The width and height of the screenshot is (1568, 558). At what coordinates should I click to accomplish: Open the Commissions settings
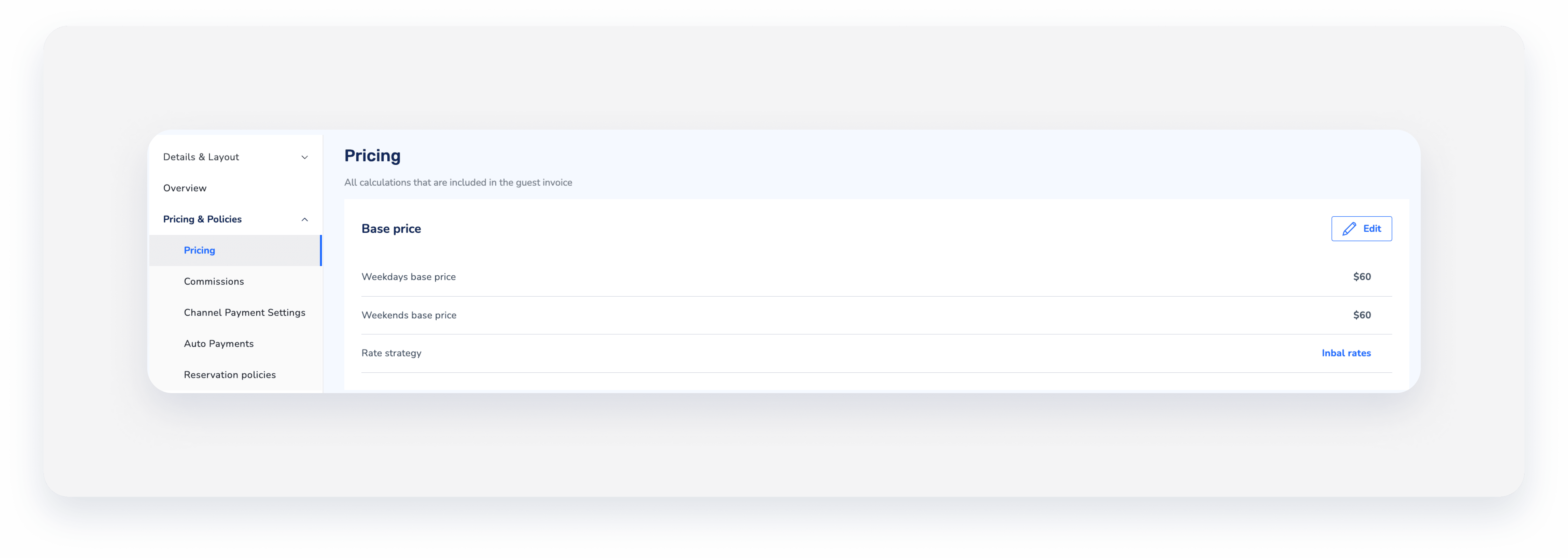click(214, 281)
